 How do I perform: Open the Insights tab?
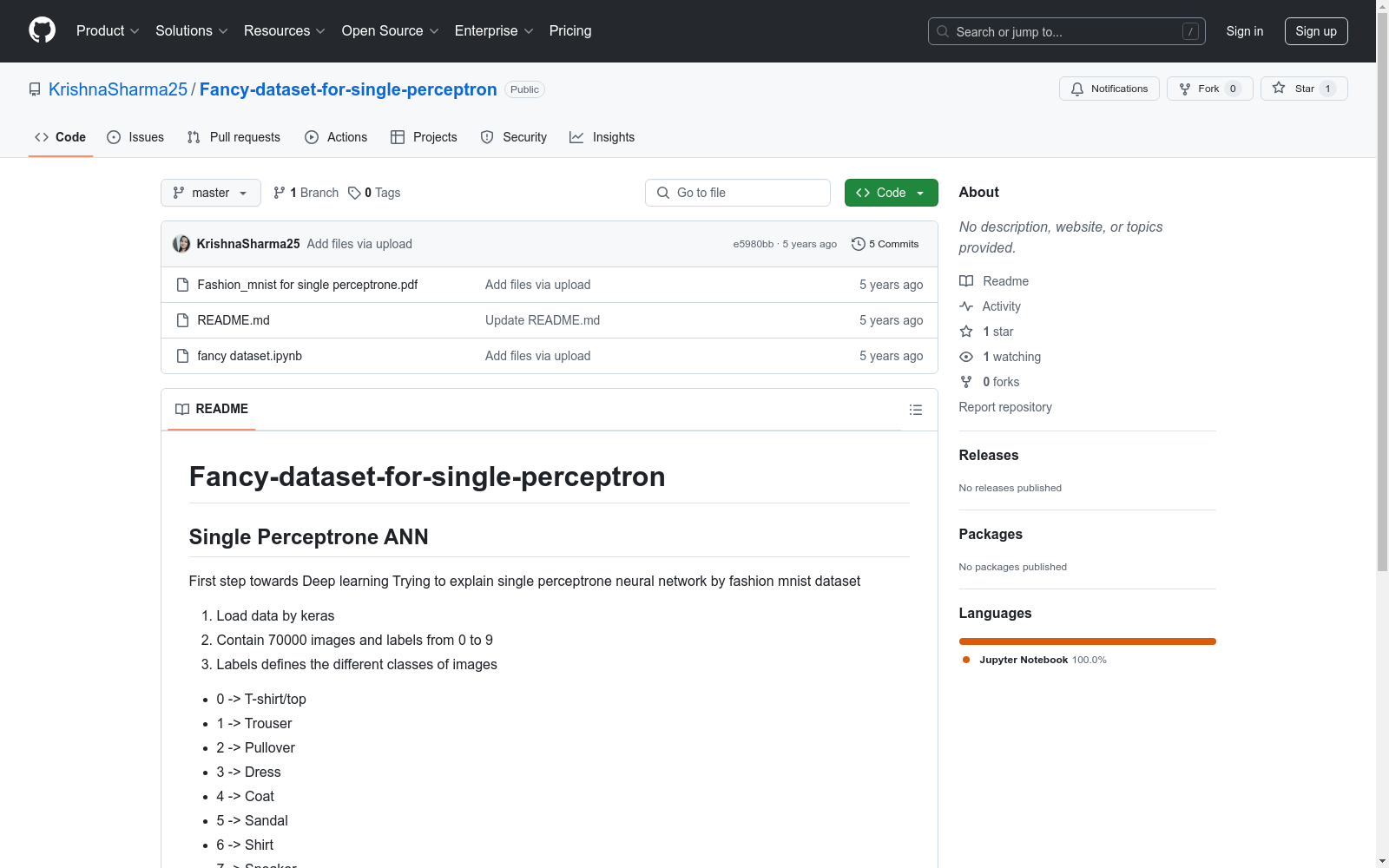click(602, 137)
